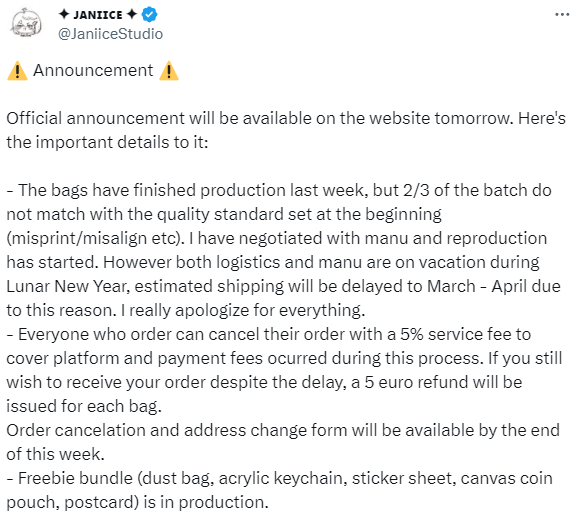Click the words 'Lunar New Year'
This screenshot has height=517, width=579.
(66, 286)
